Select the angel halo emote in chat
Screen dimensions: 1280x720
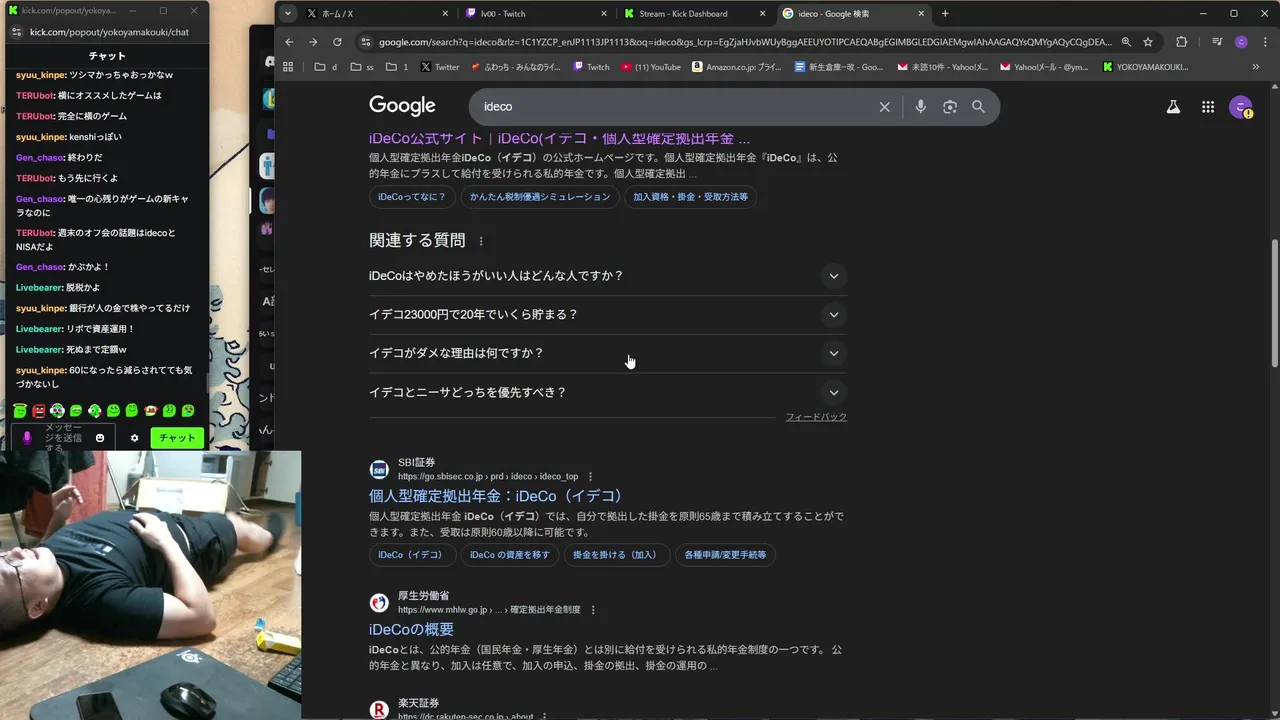[x=20, y=411]
